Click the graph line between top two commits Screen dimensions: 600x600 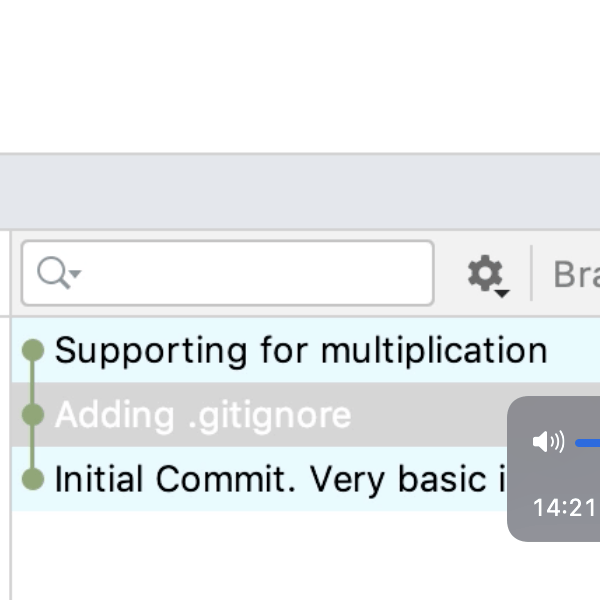(33, 382)
